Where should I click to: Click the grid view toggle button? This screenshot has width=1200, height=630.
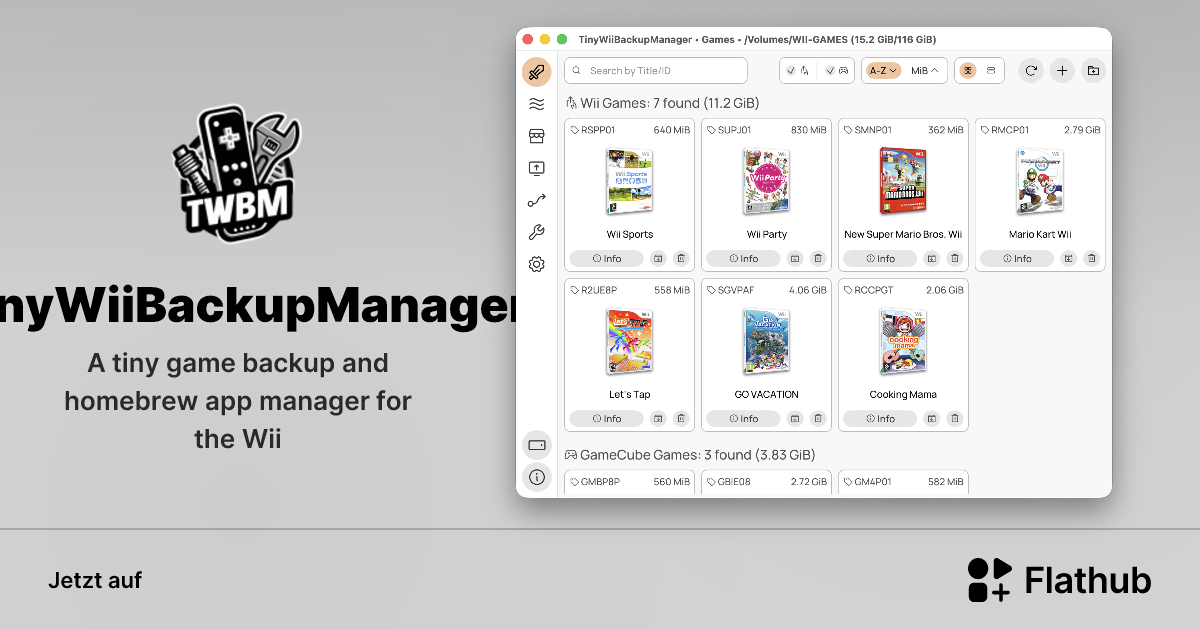(967, 70)
